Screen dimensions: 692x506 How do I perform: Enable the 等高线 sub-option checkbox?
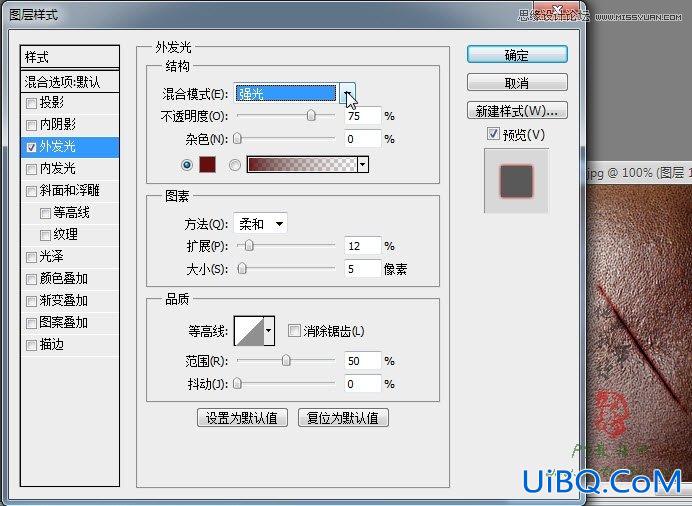click(45, 214)
